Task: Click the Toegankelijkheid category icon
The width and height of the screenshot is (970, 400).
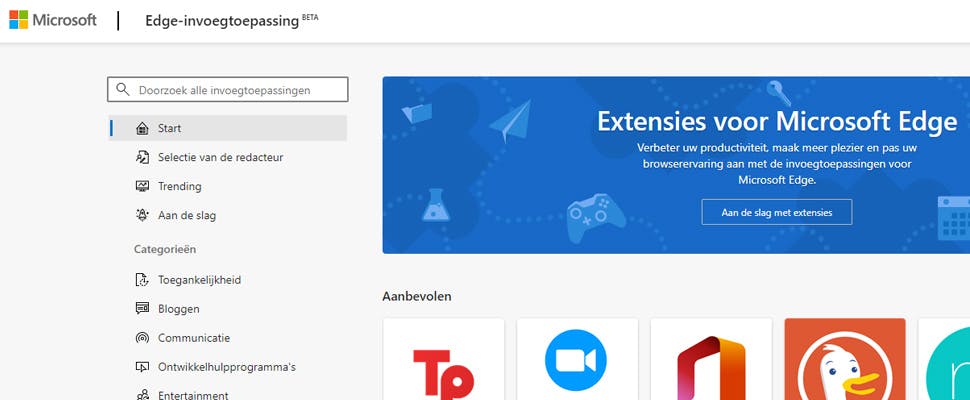Action: [142, 280]
